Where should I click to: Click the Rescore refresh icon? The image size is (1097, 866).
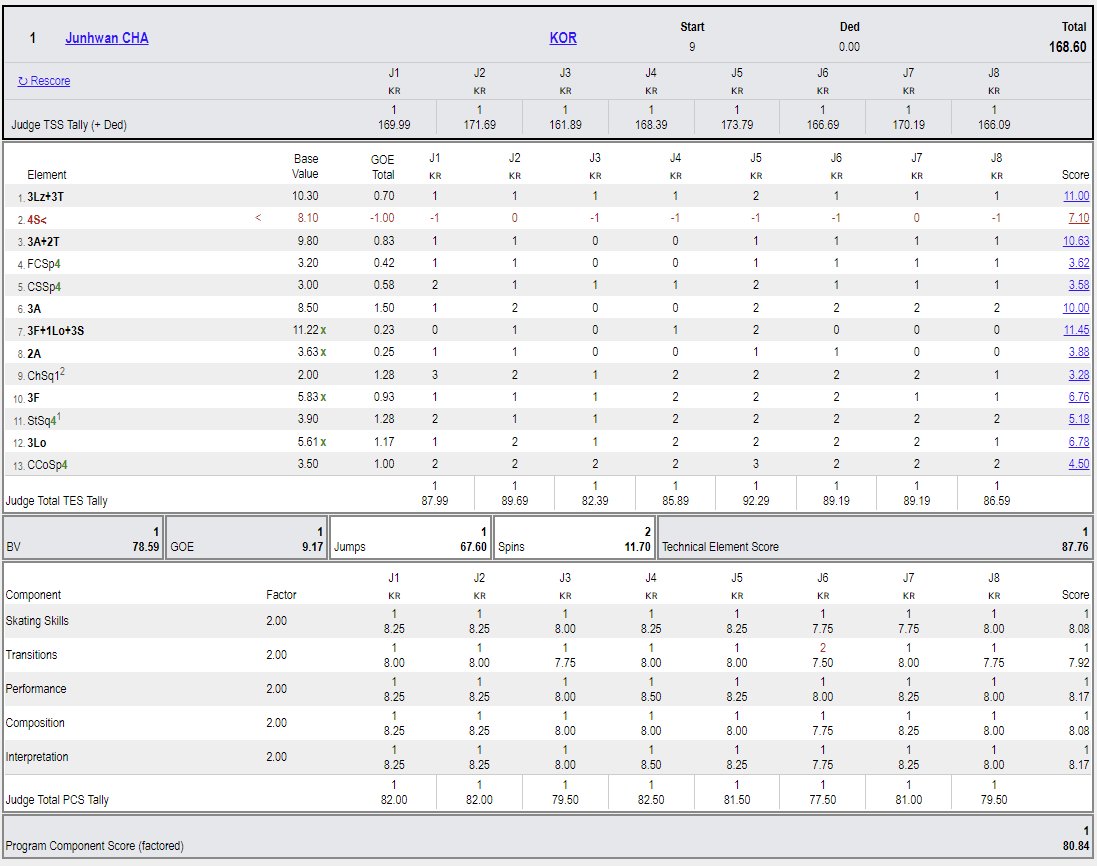[23, 81]
